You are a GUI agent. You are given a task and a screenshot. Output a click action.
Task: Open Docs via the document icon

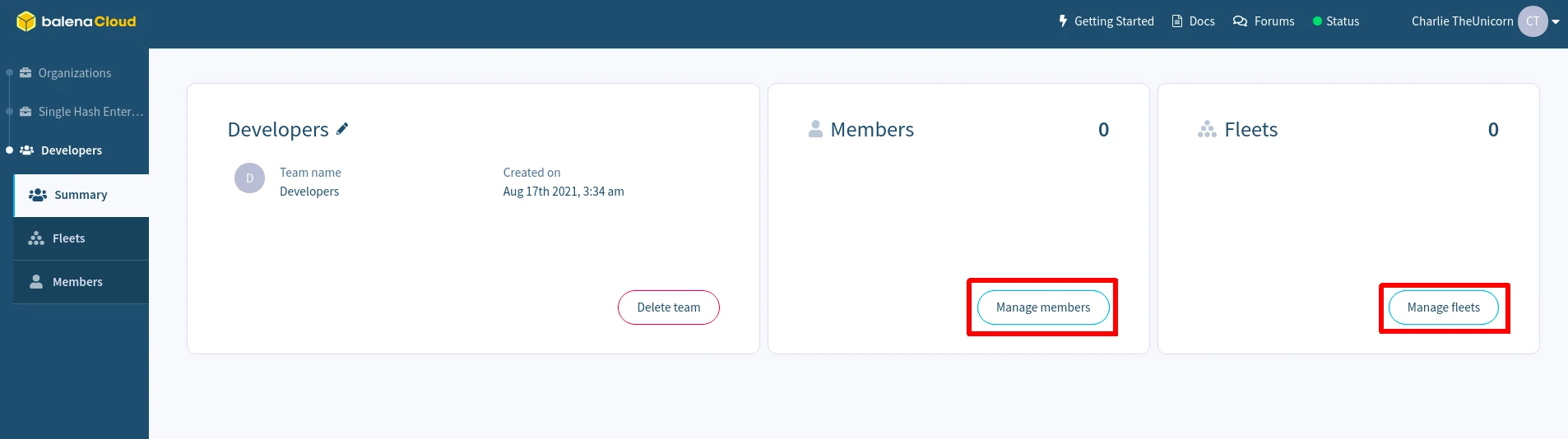(x=1177, y=21)
